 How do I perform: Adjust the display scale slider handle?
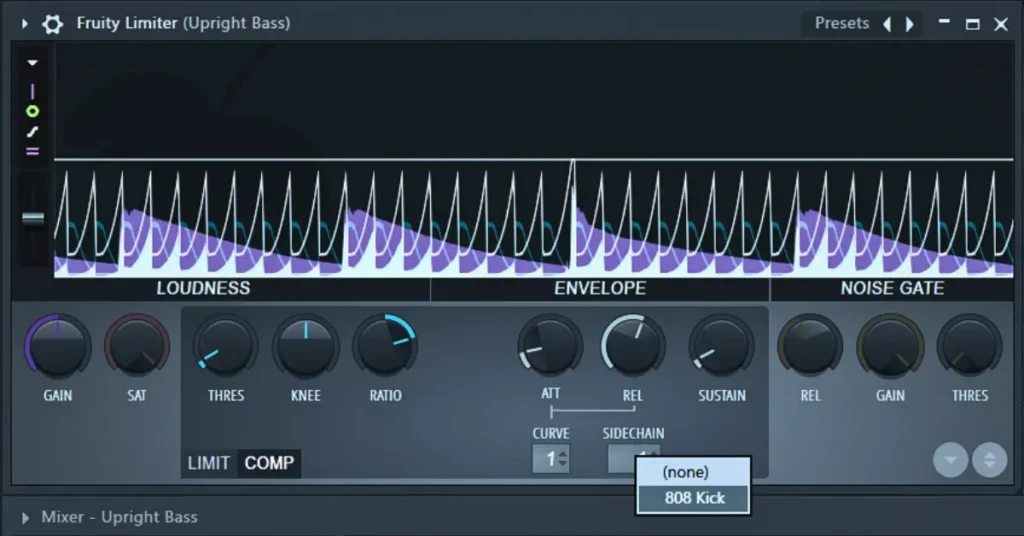33,218
